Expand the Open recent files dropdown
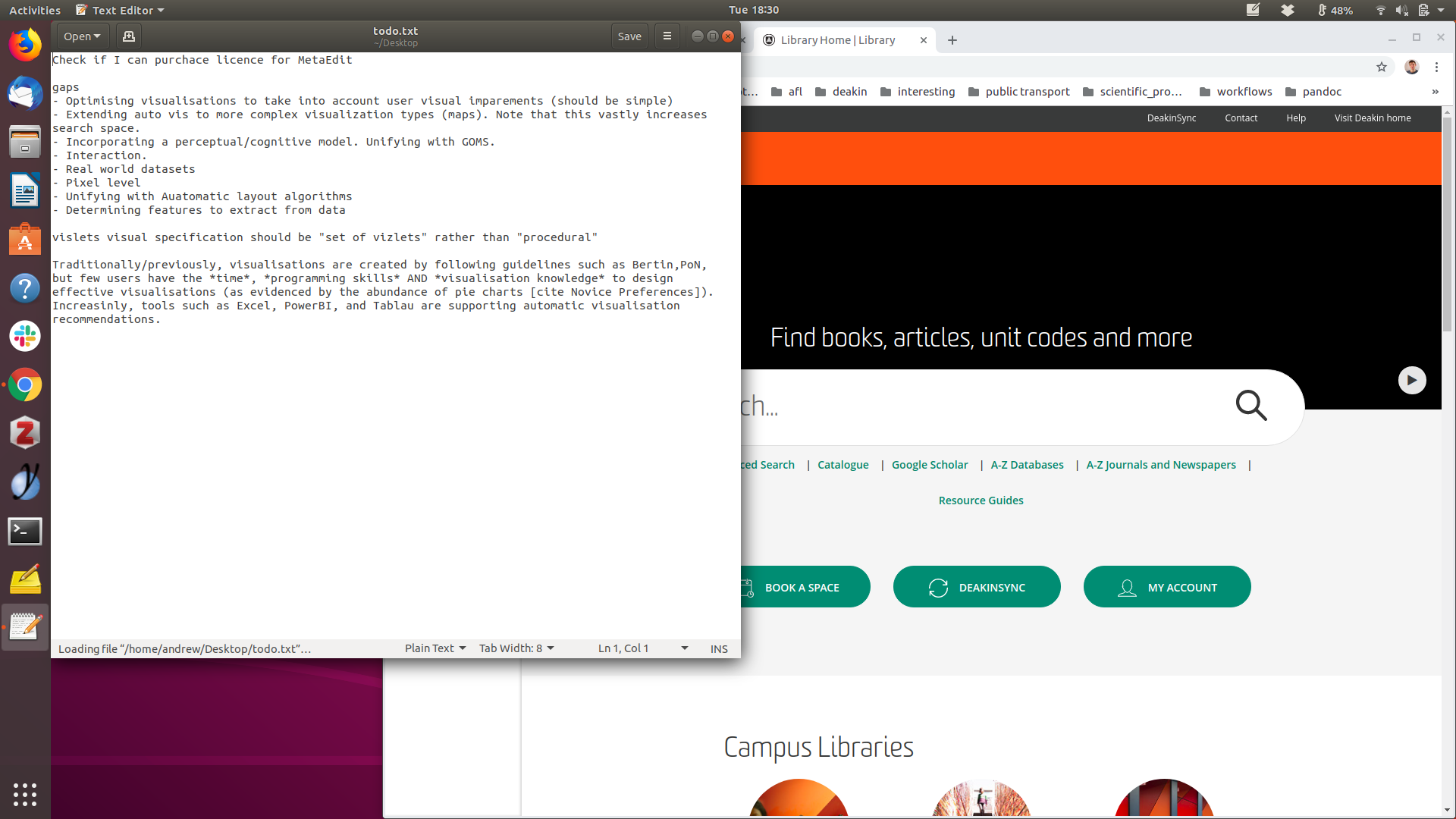The width and height of the screenshot is (1456, 819). [x=82, y=36]
